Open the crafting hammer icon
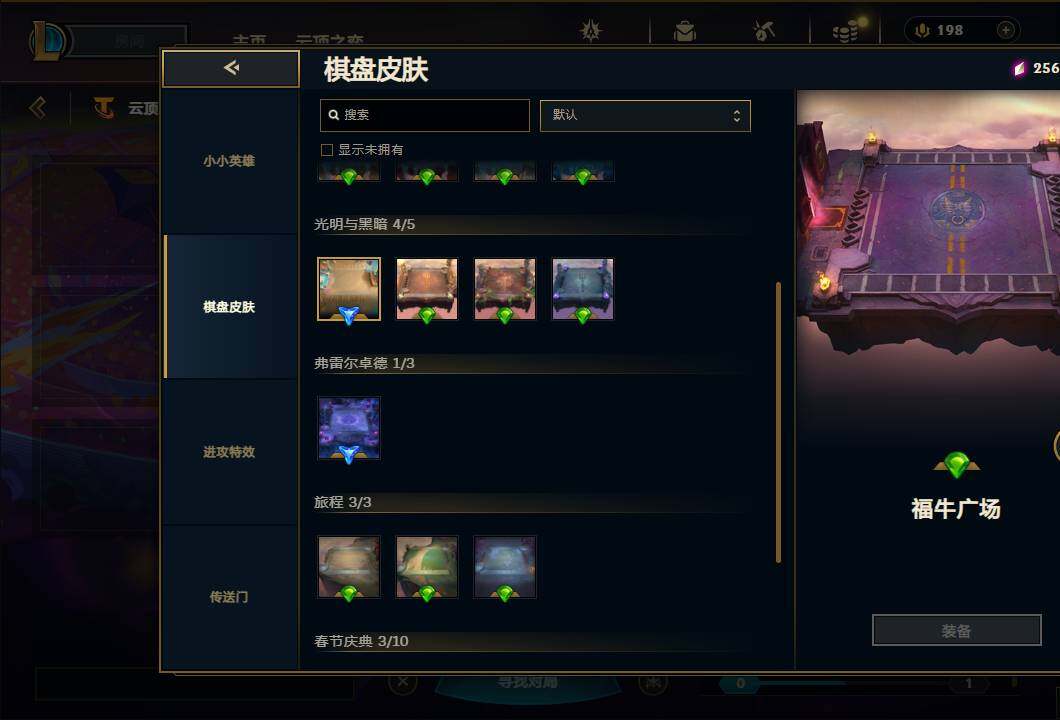 point(764,30)
